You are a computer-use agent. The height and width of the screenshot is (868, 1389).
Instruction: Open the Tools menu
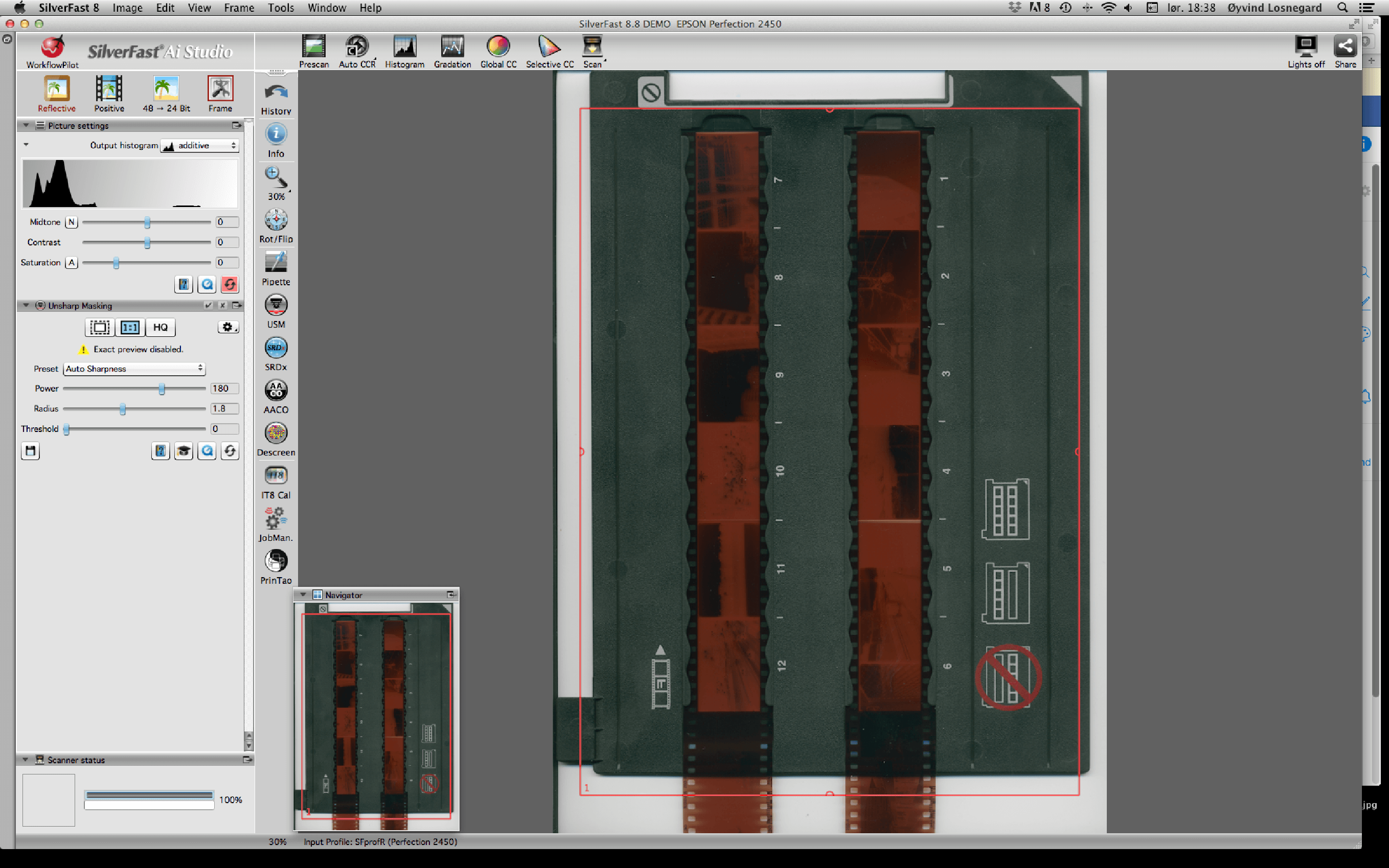(x=281, y=8)
